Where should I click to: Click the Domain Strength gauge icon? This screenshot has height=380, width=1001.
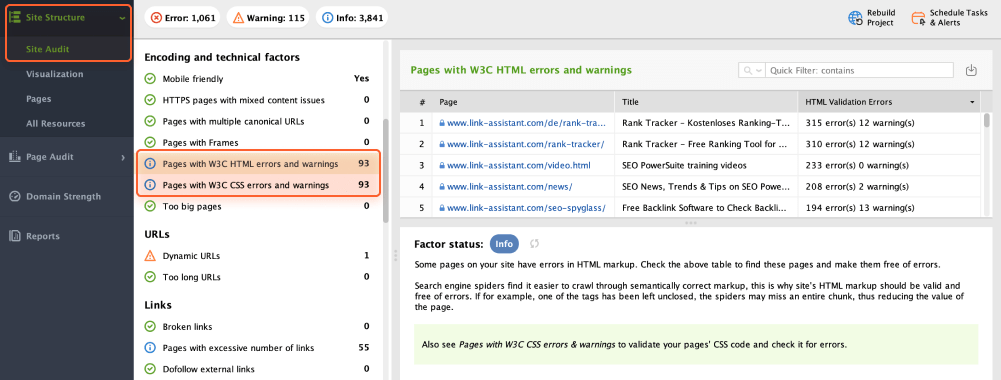15,196
